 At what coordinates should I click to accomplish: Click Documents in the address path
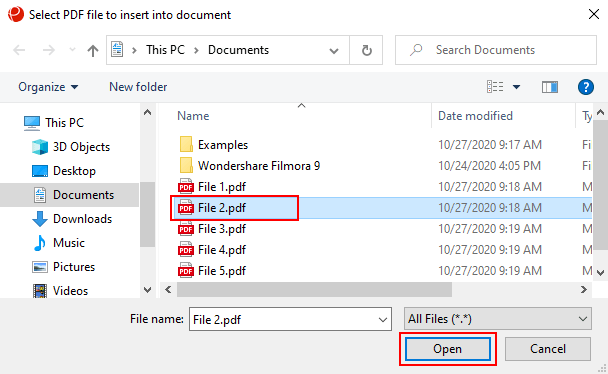238,50
